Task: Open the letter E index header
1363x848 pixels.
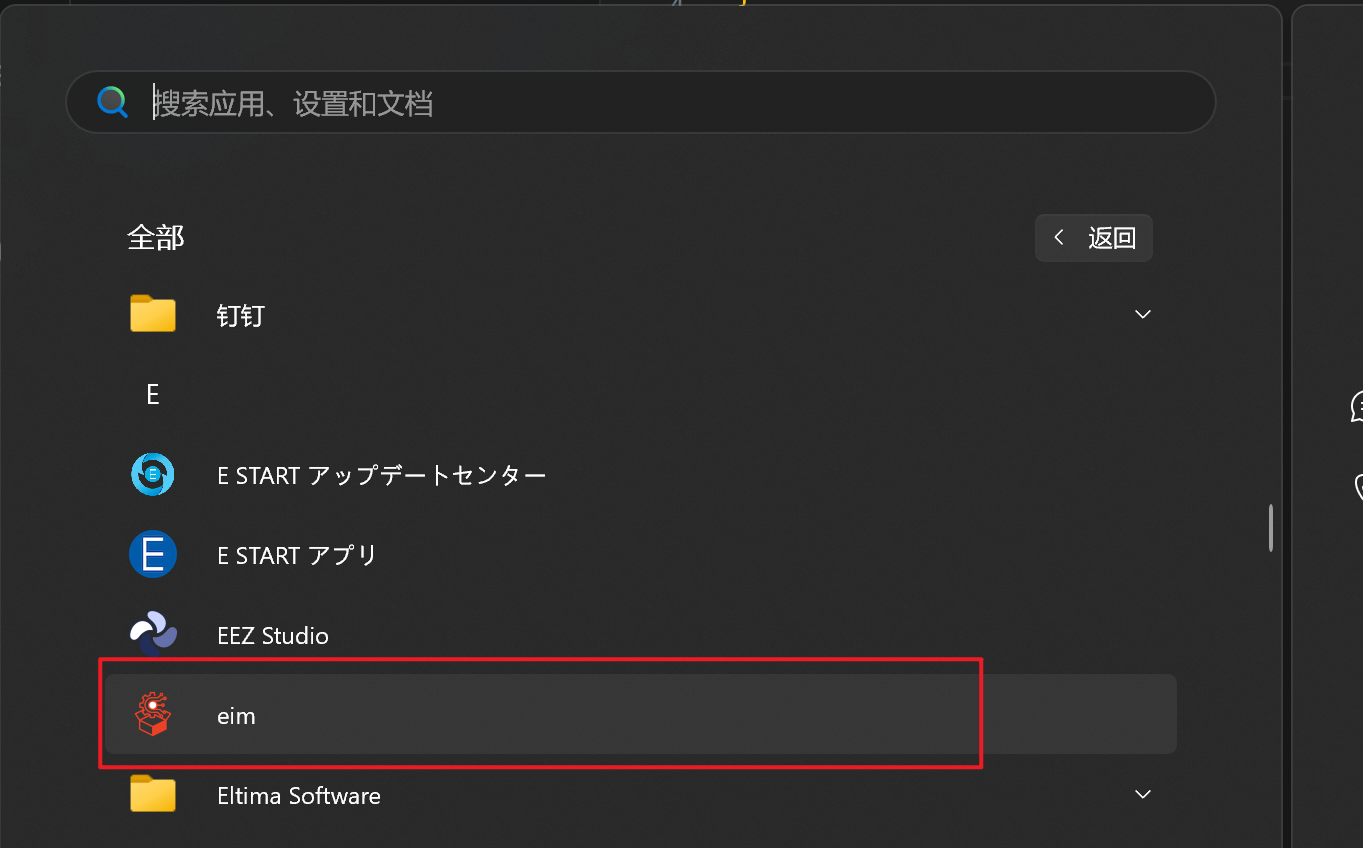Action: (x=153, y=395)
